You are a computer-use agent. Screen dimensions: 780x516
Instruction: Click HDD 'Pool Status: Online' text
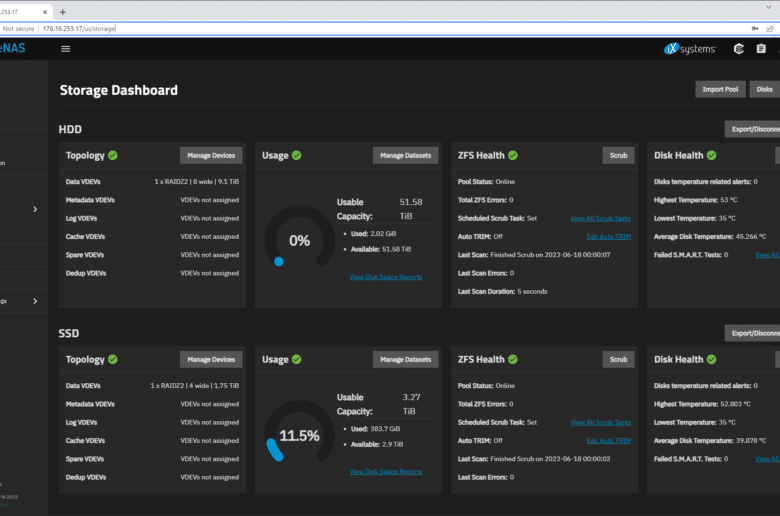pos(486,182)
